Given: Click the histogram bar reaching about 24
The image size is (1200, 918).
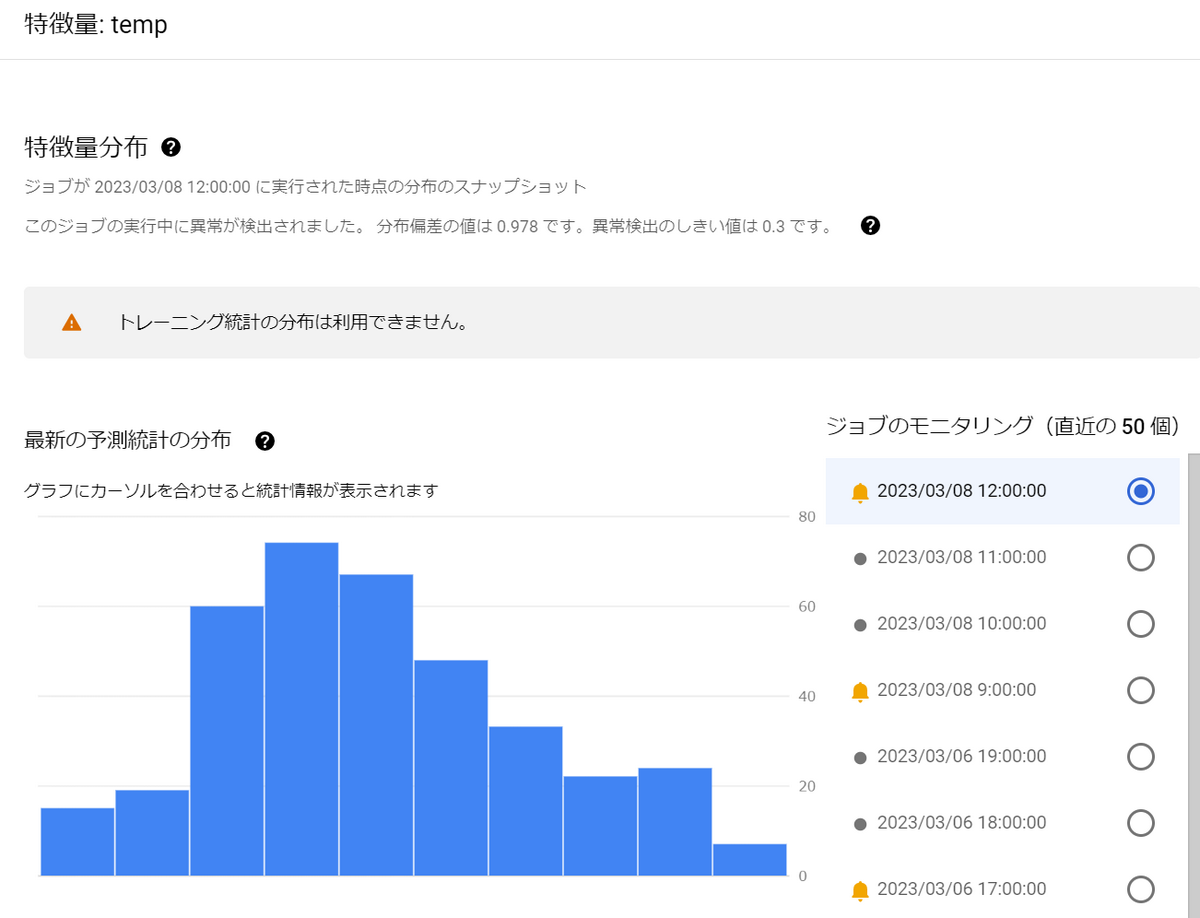Looking at the screenshot, I should 675,822.
